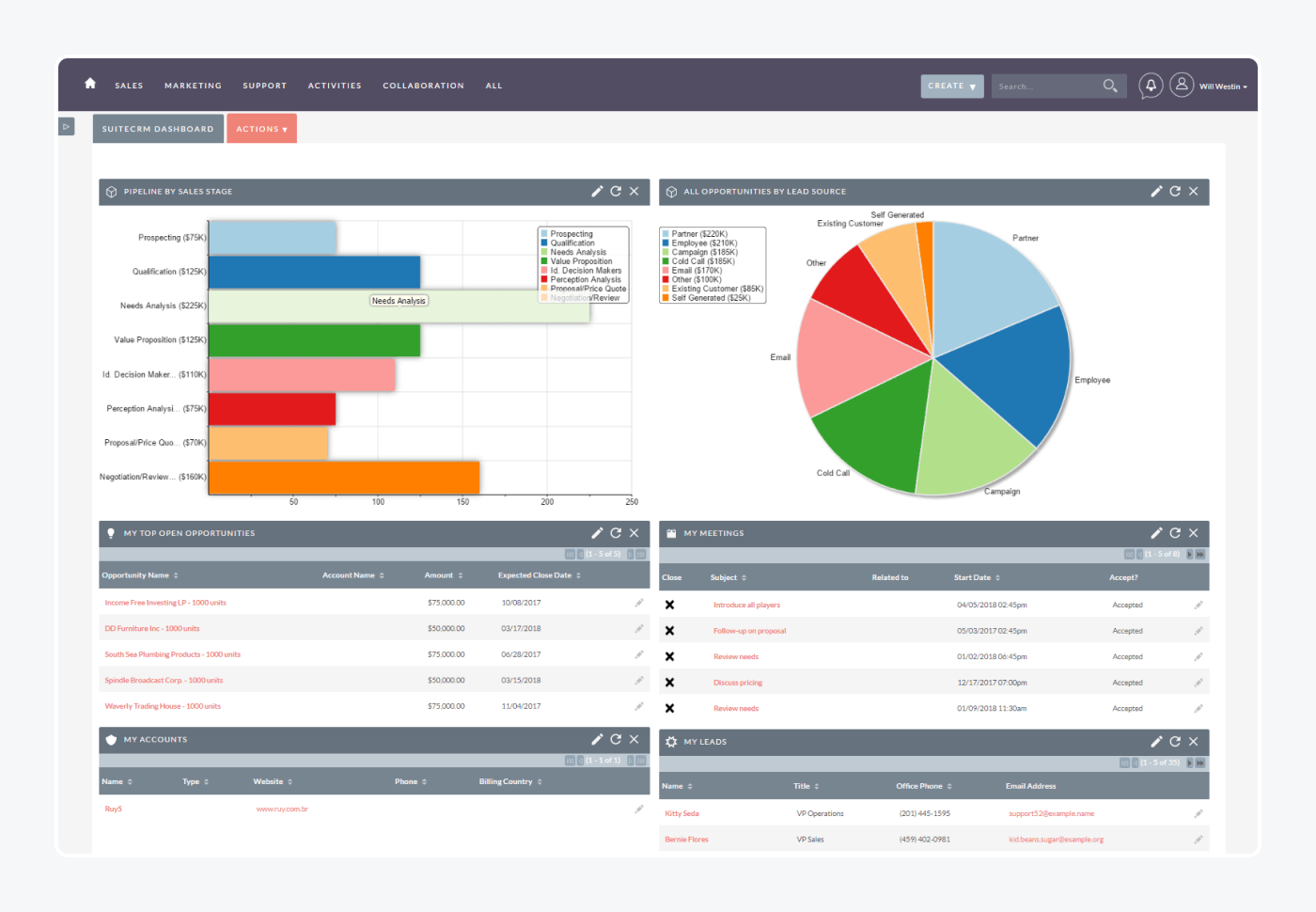The image size is (1316, 912).
Task: Select the Marketing menu item
Action: tap(193, 86)
